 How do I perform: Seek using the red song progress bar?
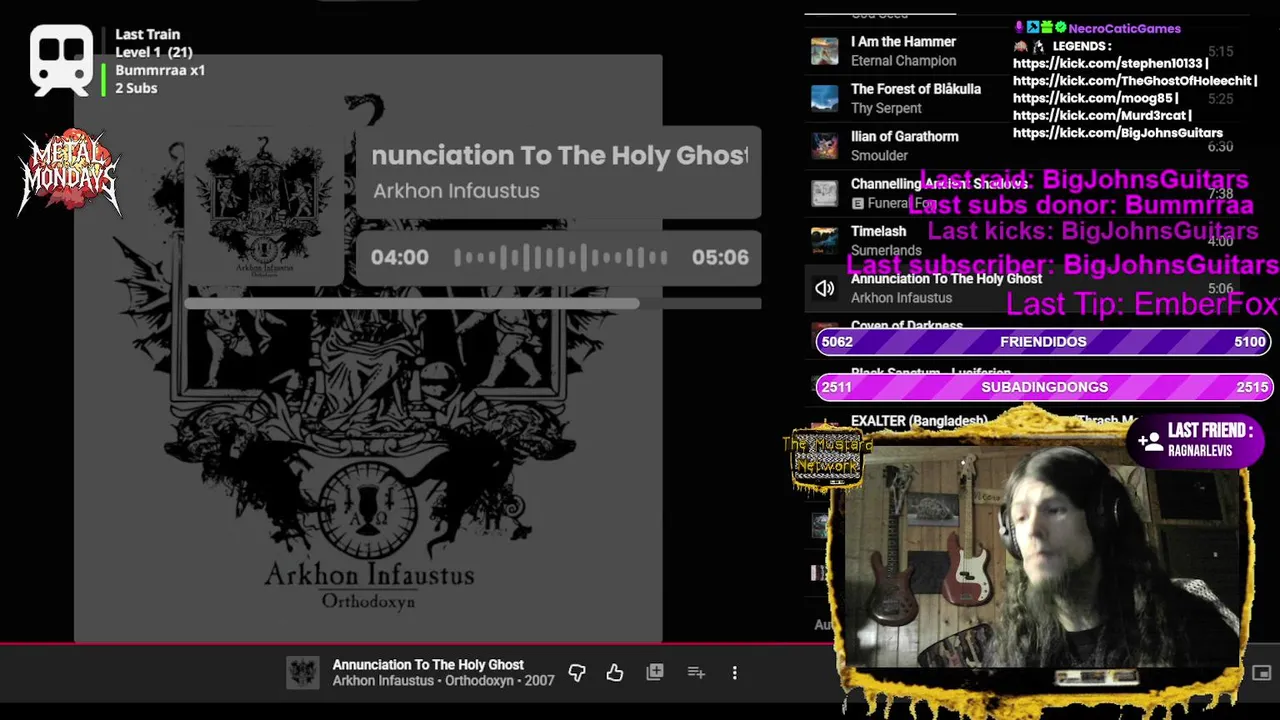[x=417, y=643]
